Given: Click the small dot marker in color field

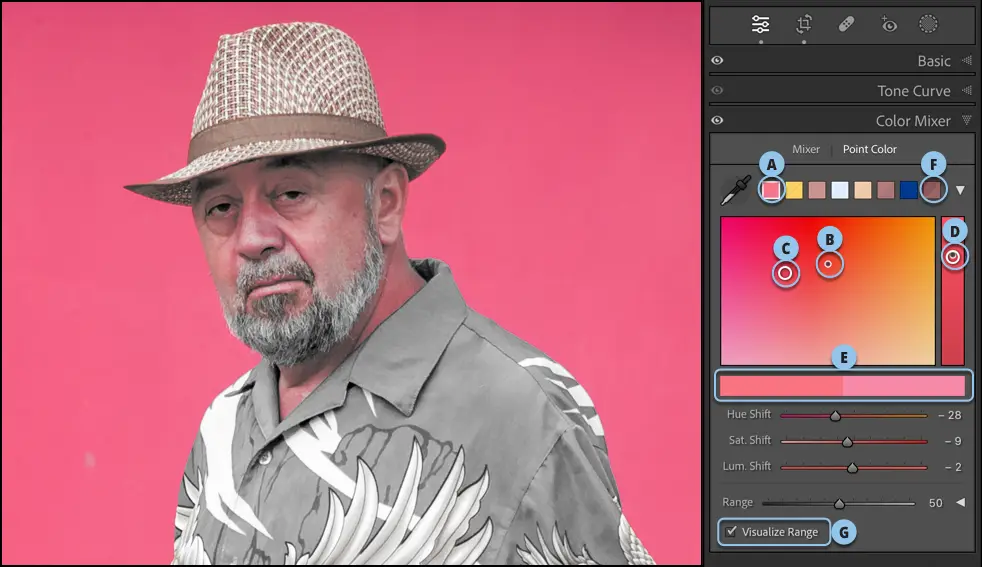Looking at the screenshot, I should pos(828,264).
